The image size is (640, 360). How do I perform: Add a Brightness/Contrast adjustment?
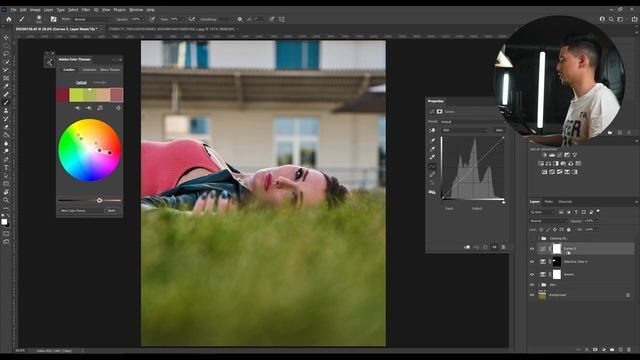tap(544, 155)
